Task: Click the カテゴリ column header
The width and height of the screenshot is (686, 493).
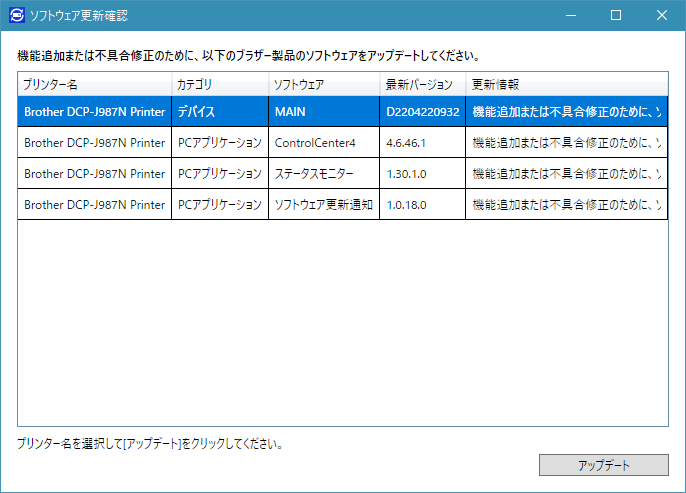Action: [220, 84]
